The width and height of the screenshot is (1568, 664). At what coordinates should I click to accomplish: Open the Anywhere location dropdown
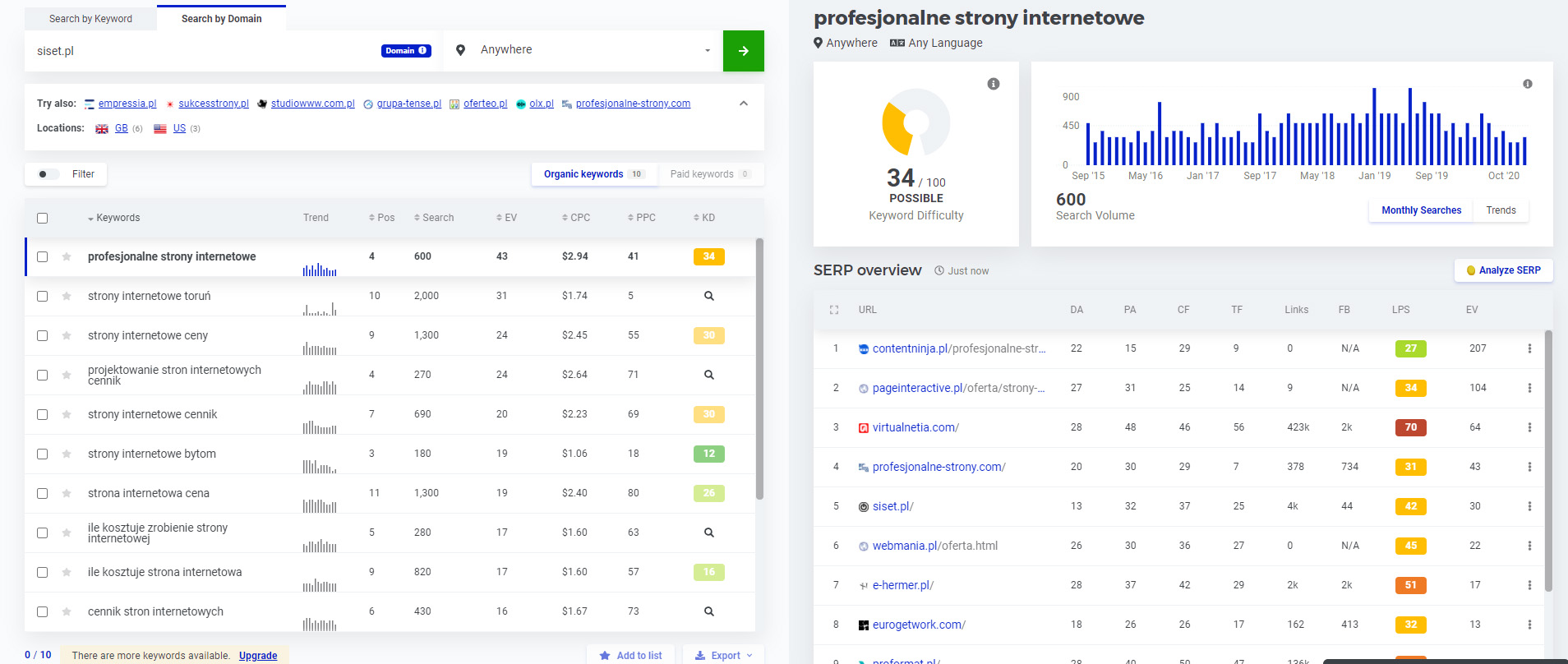[583, 50]
